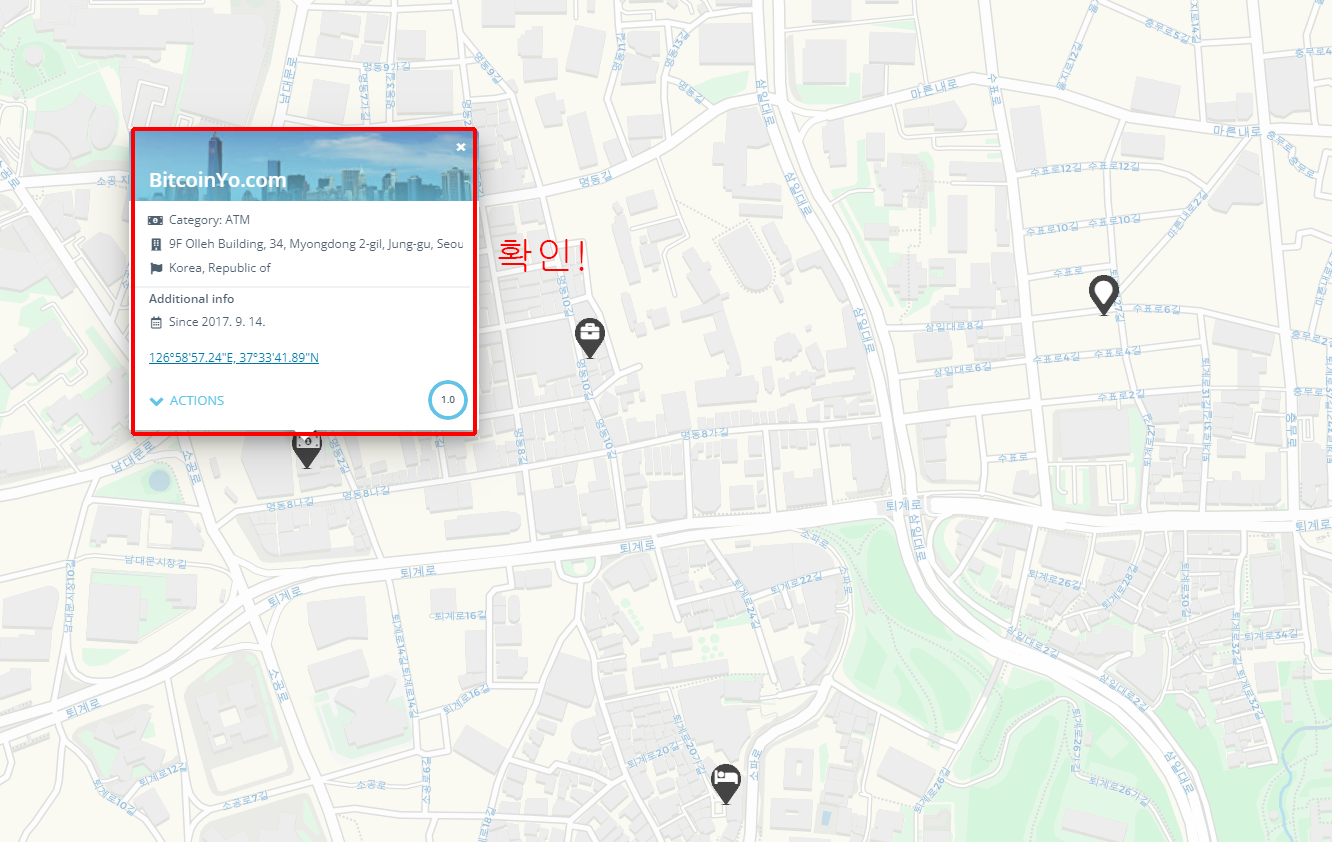Select the 9F Olleh Building address text
Viewport: 1332px width, 842px height.
tap(316, 244)
